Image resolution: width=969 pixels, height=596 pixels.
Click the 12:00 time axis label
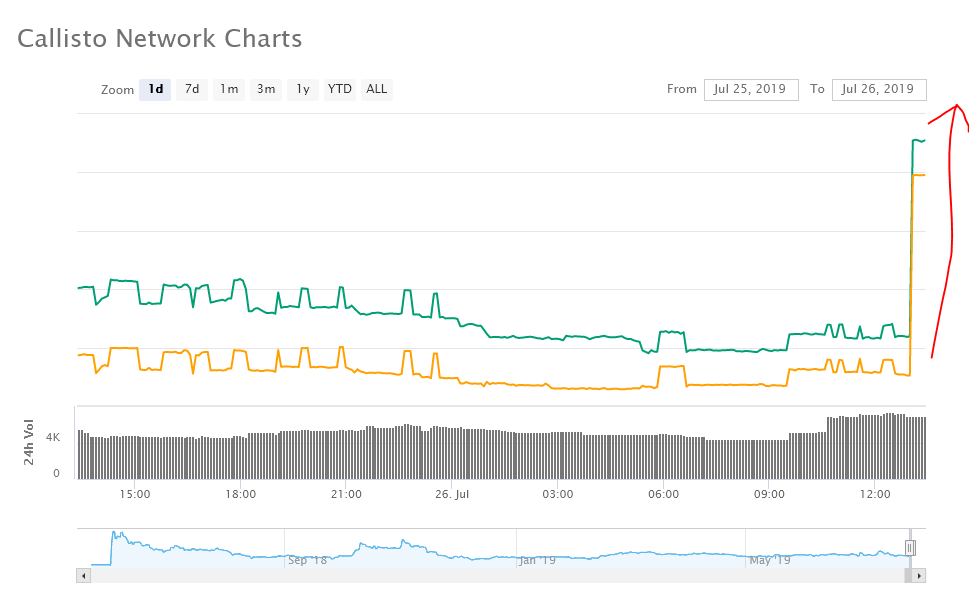click(x=875, y=494)
